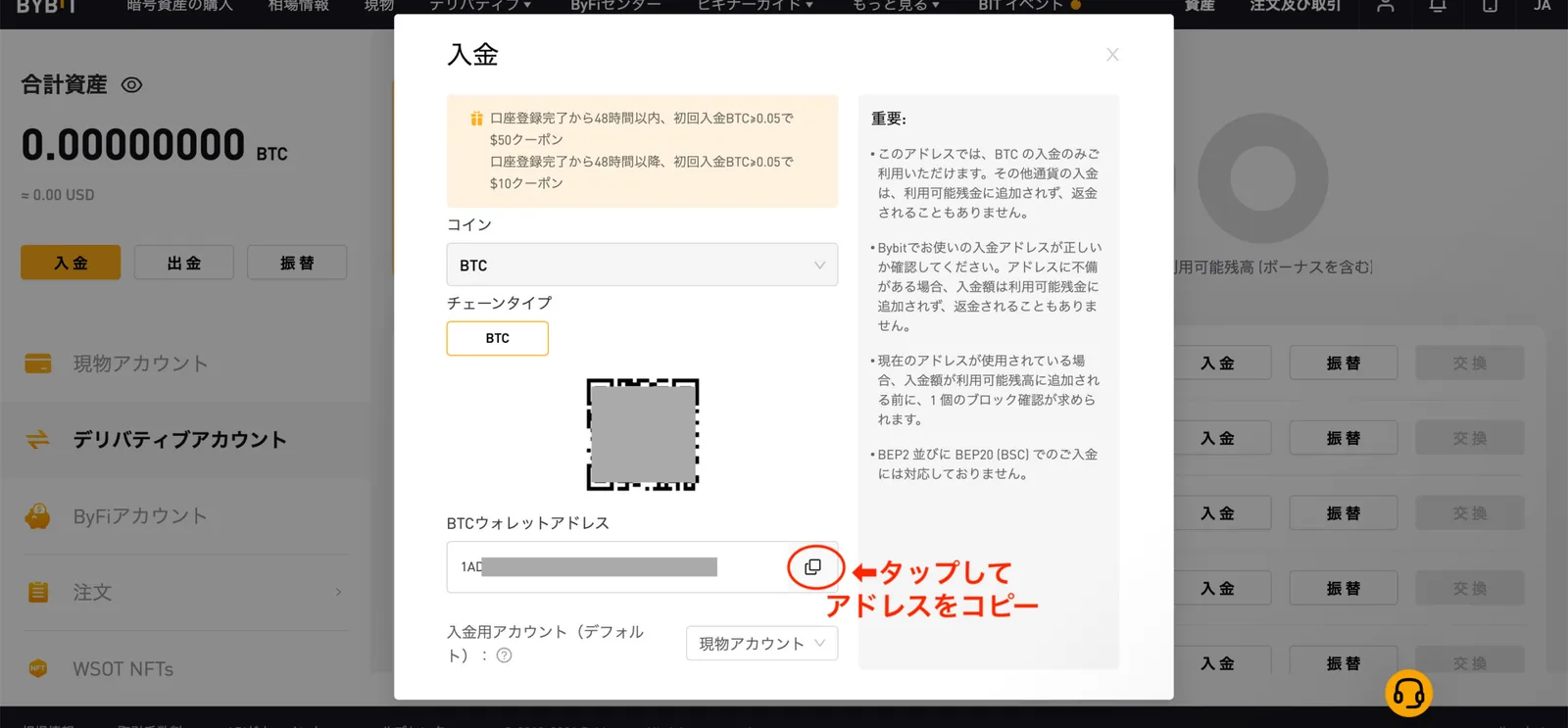The image size is (1568, 728).
Task: Expand the 注文 sidebar chevron
Action: pyautogui.click(x=338, y=592)
